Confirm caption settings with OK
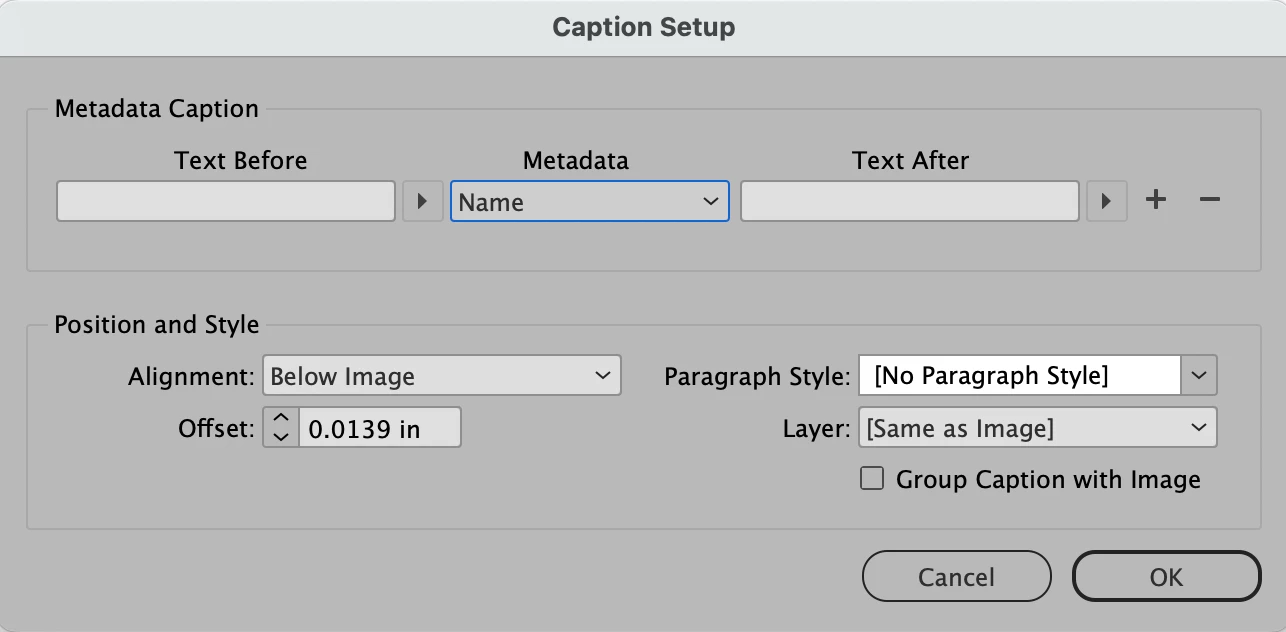Viewport: 1286px width, 632px height. [x=1166, y=577]
